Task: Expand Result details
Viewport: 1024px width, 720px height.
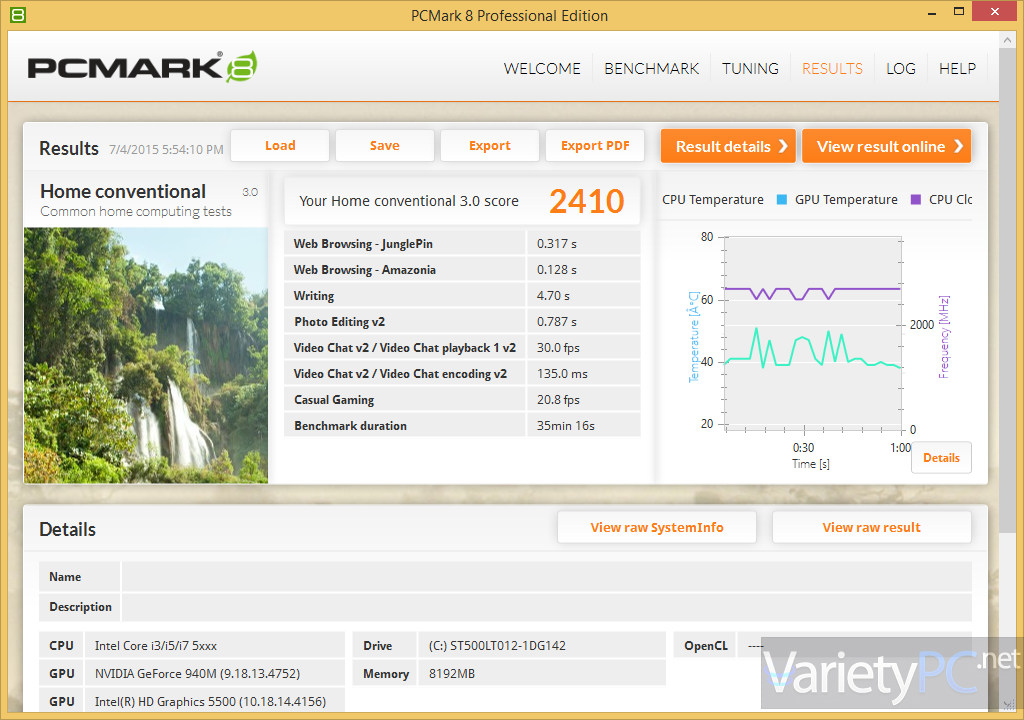Action: 727,146
